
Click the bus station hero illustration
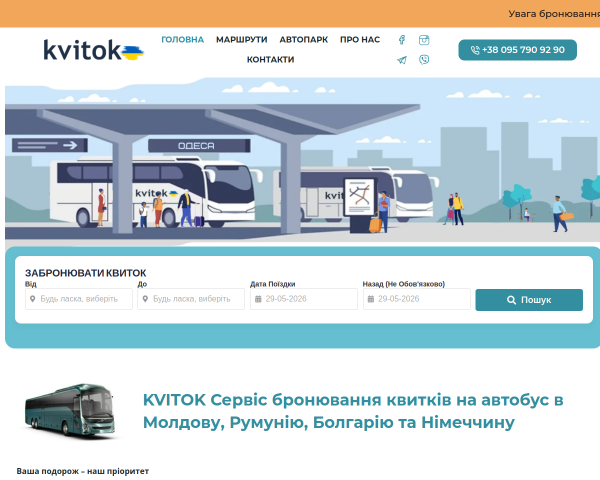pyautogui.click(x=302, y=161)
